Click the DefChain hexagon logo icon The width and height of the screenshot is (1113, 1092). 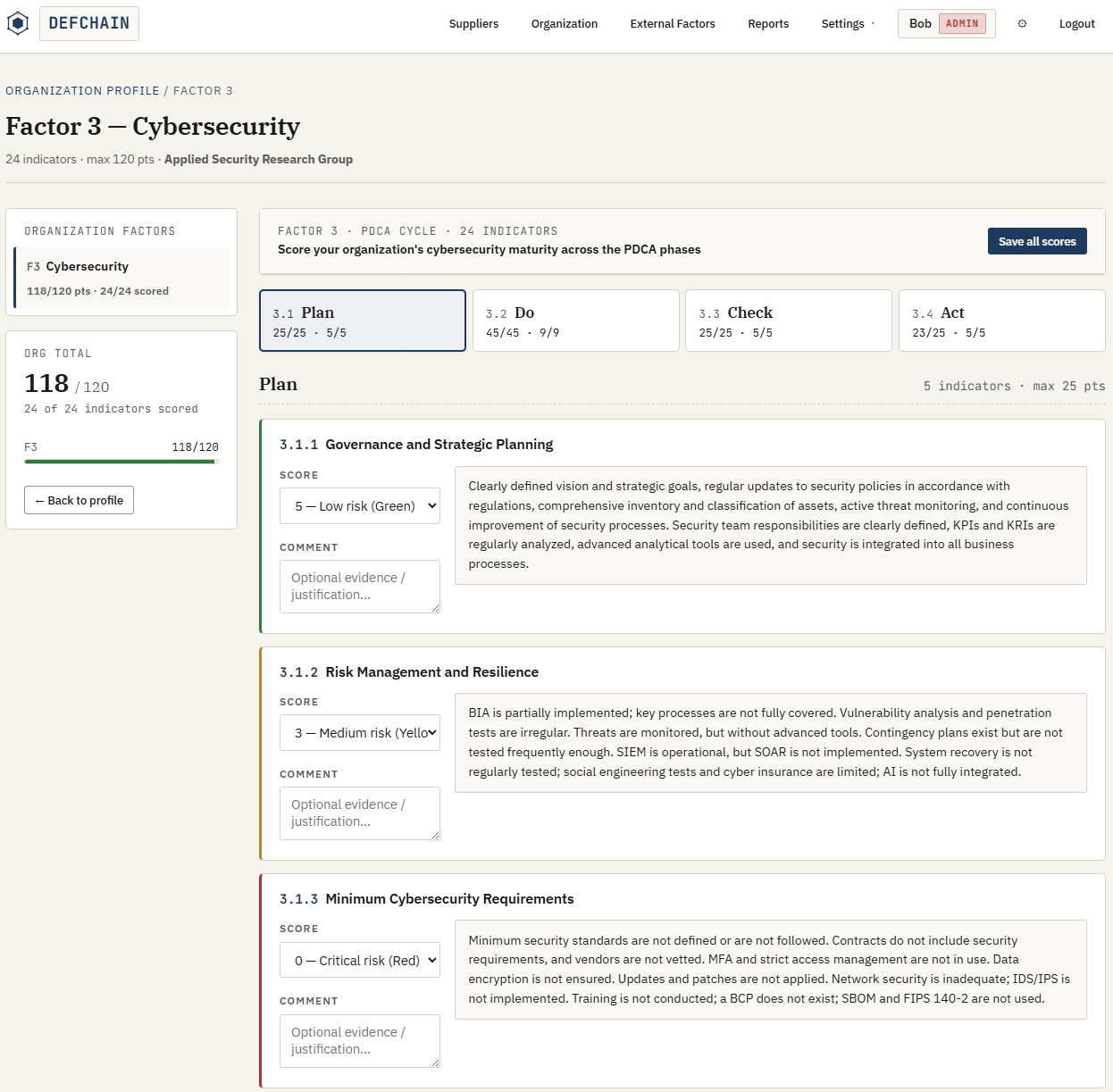tap(18, 23)
